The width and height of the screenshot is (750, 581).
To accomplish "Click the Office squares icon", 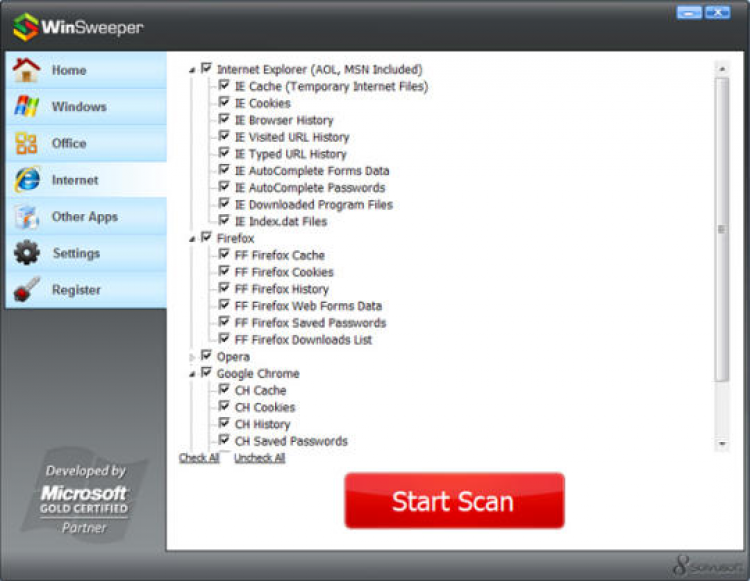I will (26, 143).
